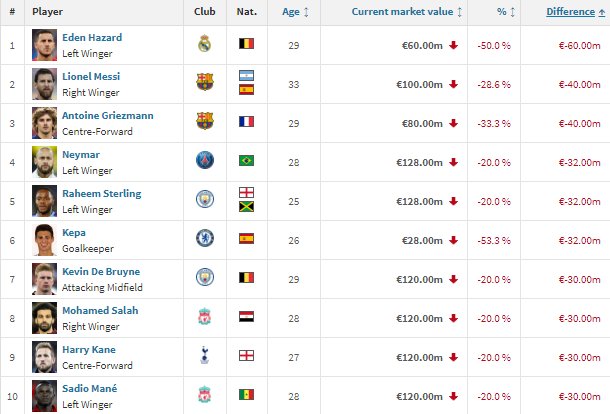Click the France flag in Griezmann's row

point(247,121)
